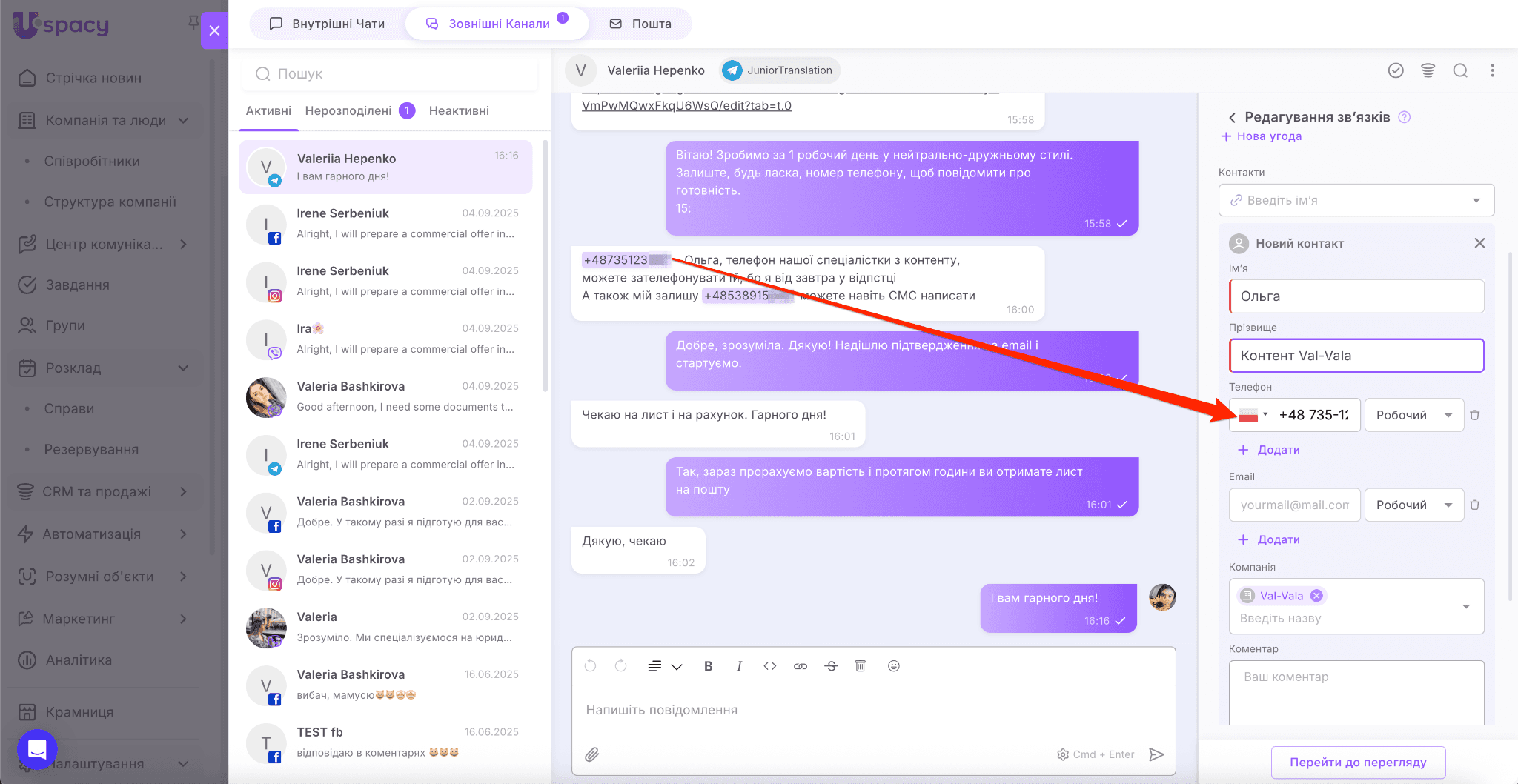Open the TEST fb conversation
The height and width of the screenshot is (784, 1518).
click(385, 743)
